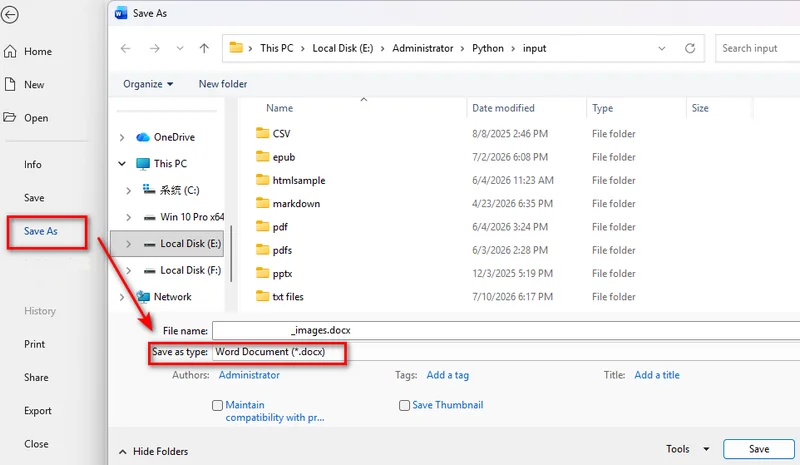Sort by the Name column header
800x465 pixels.
tap(280, 108)
